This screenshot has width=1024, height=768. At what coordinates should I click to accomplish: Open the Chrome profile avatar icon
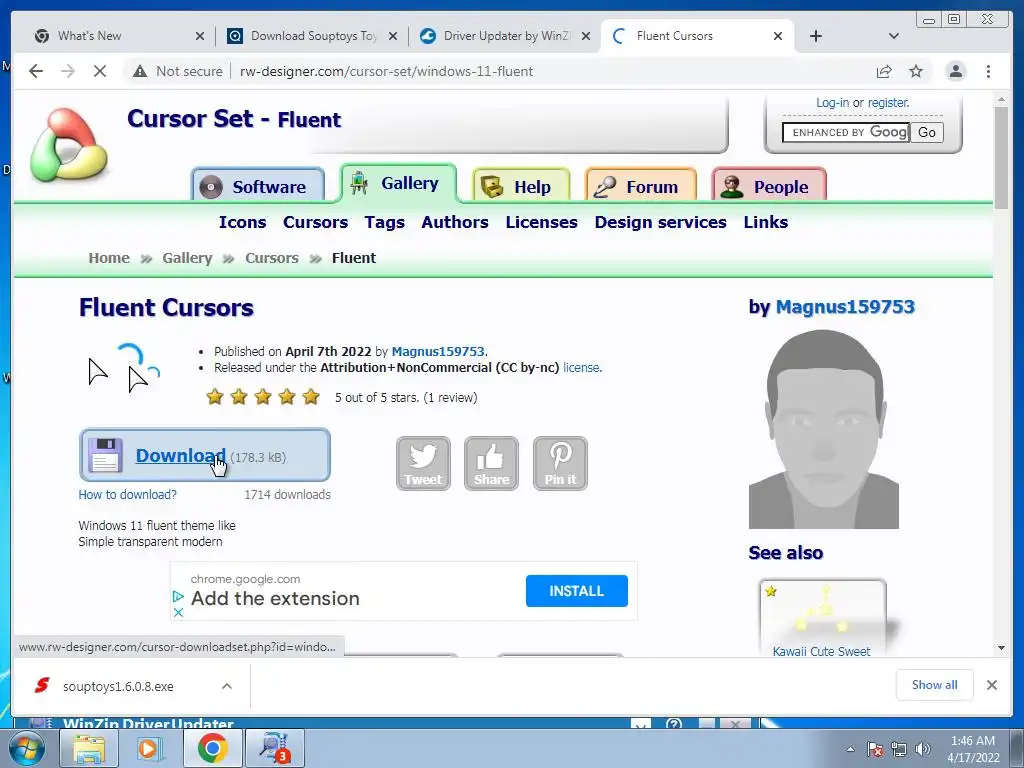(x=955, y=71)
